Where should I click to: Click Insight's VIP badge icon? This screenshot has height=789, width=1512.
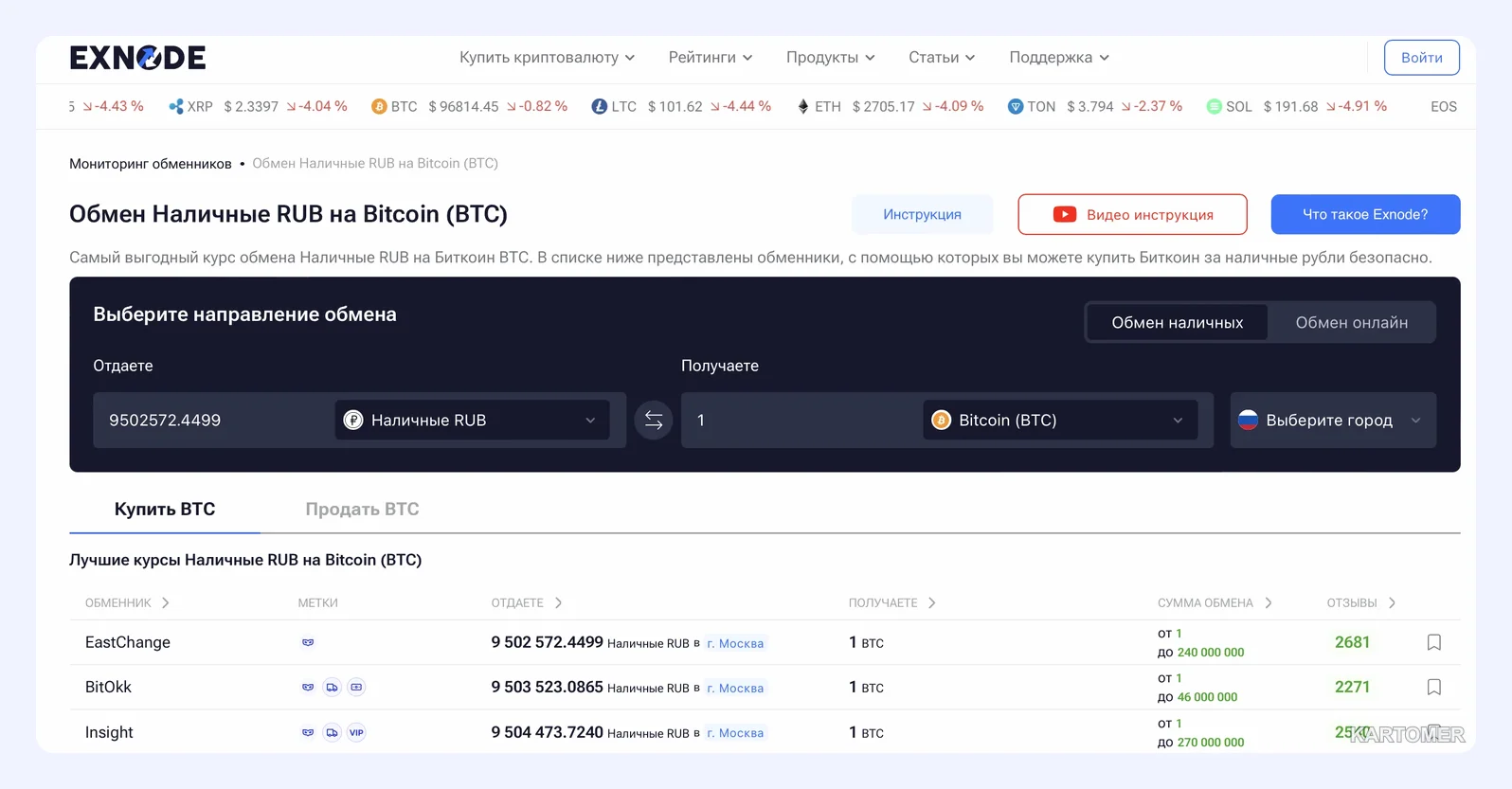coord(356,732)
